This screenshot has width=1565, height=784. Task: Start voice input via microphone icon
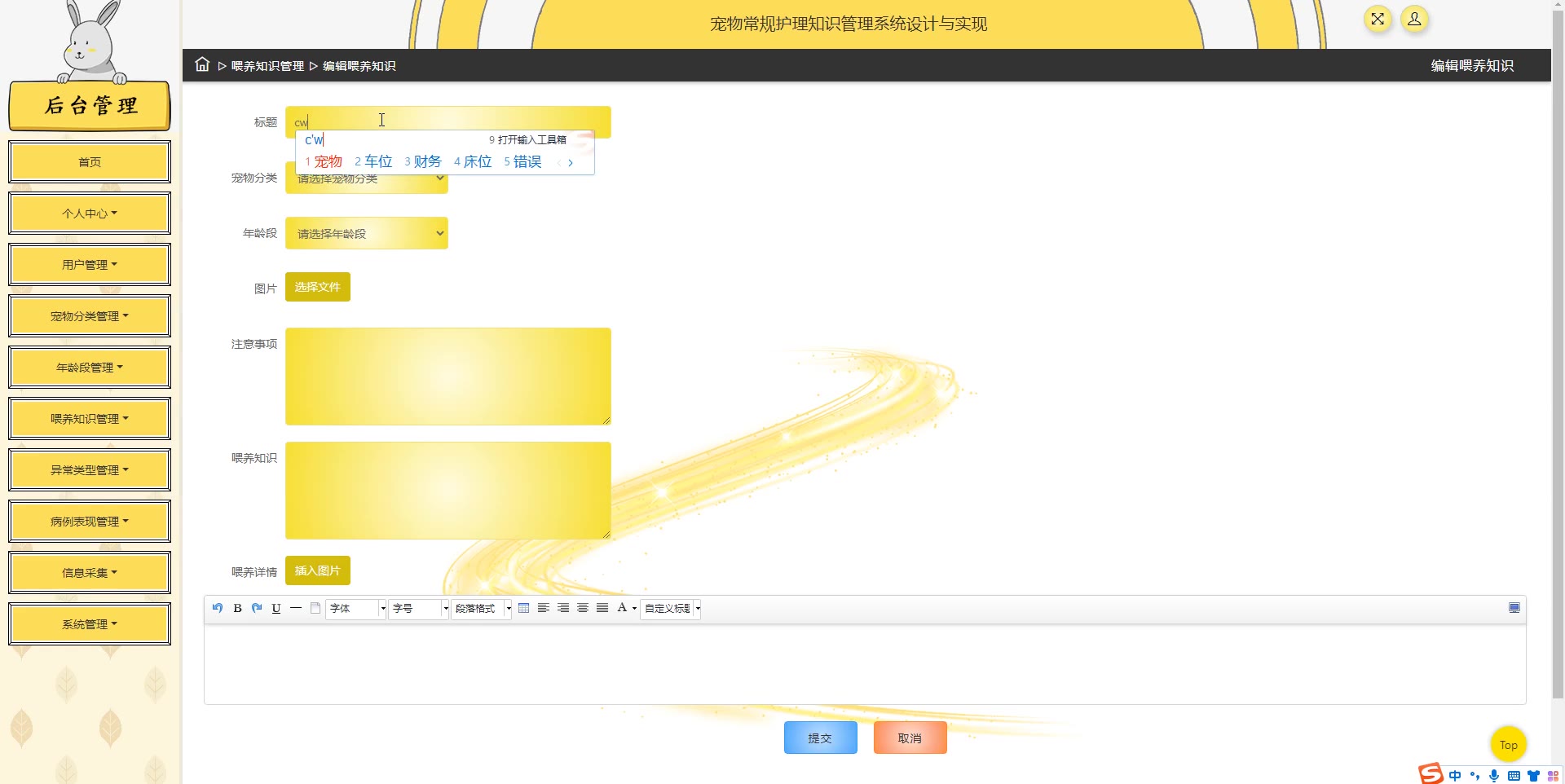click(x=1494, y=776)
